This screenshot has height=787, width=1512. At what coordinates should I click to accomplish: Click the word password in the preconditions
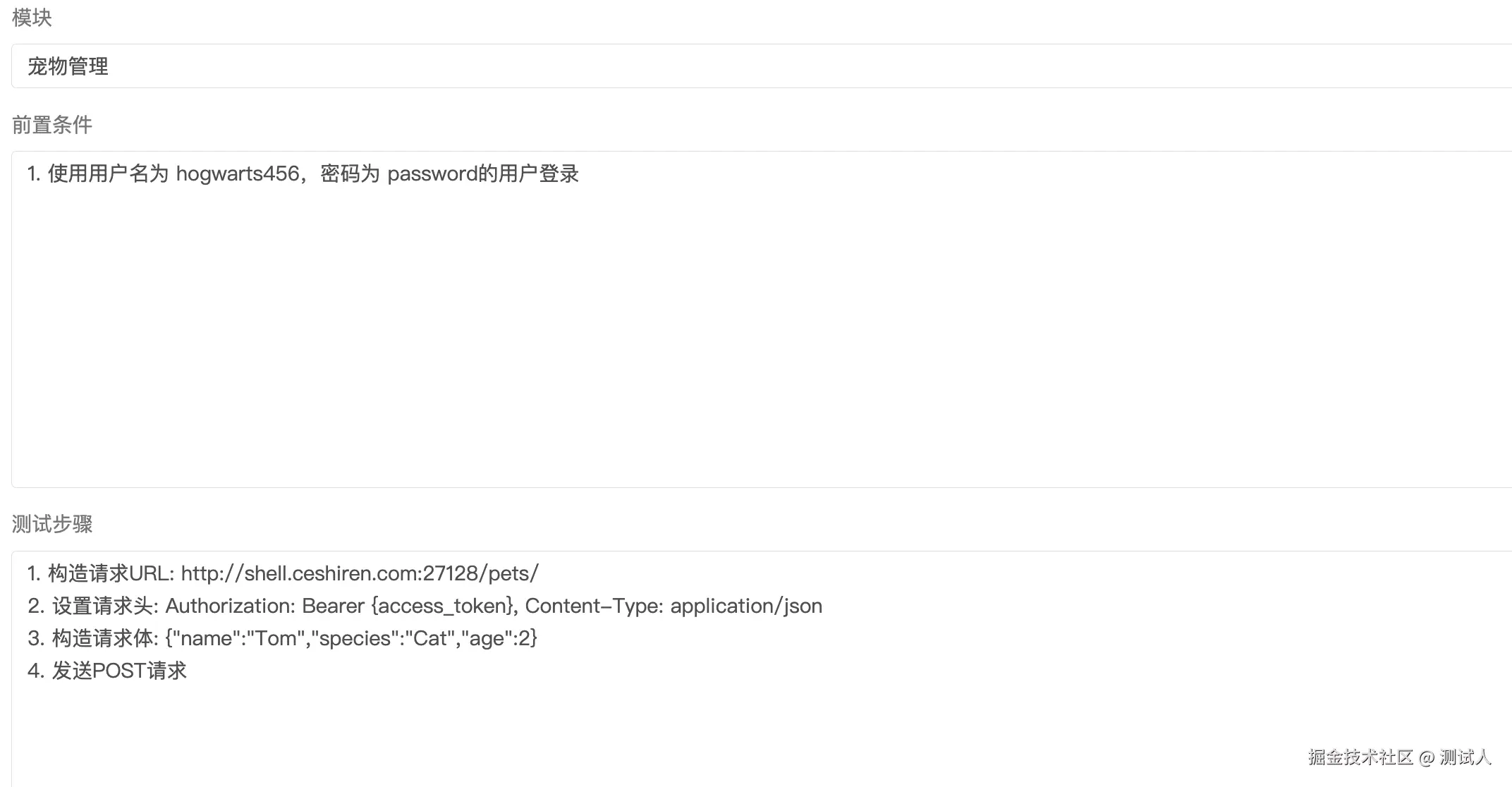(x=432, y=173)
